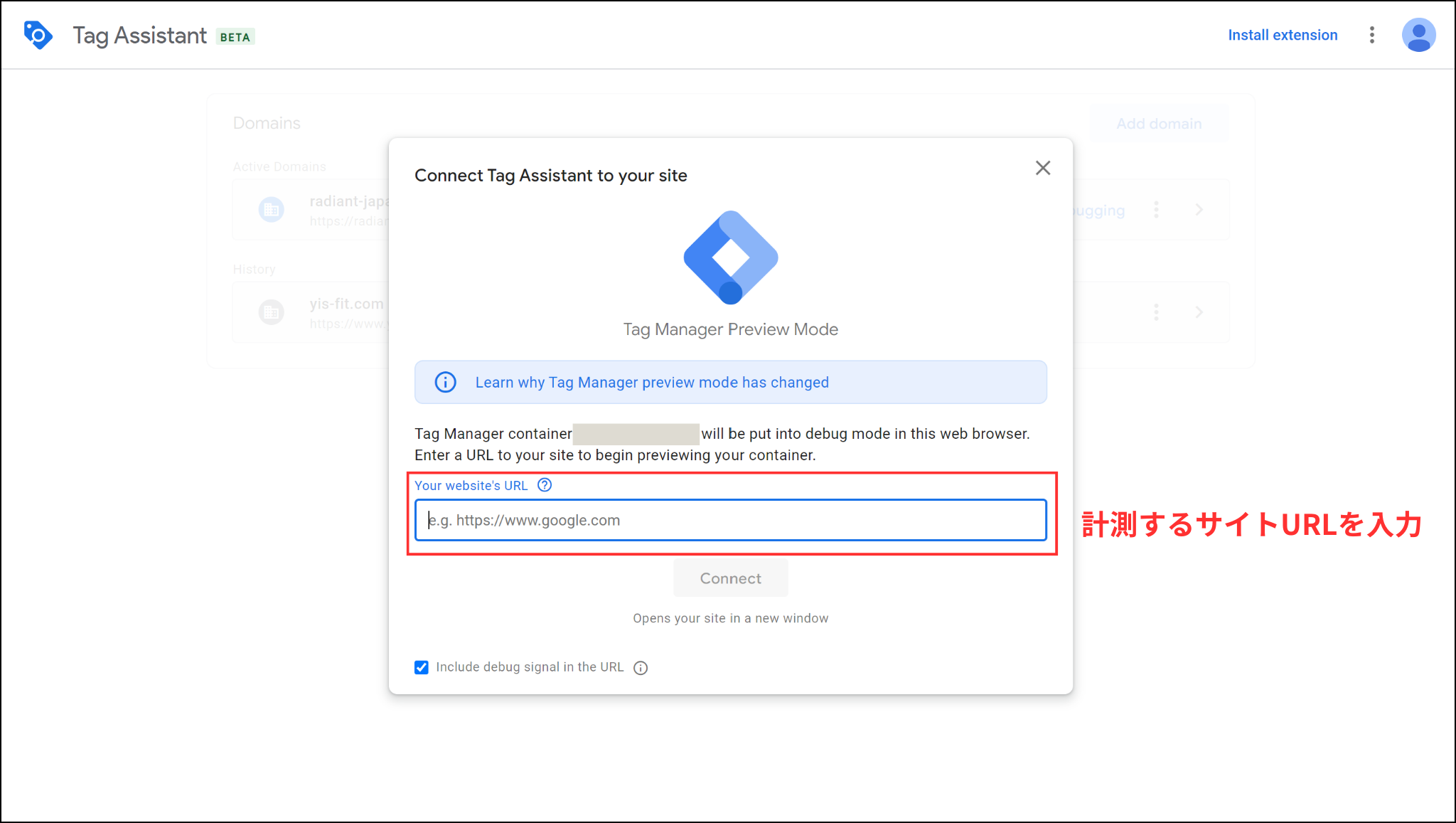The image size is (1456, 823).
Task: Open more options for radiant-japan domain row
Action: tap(1156, 210)
